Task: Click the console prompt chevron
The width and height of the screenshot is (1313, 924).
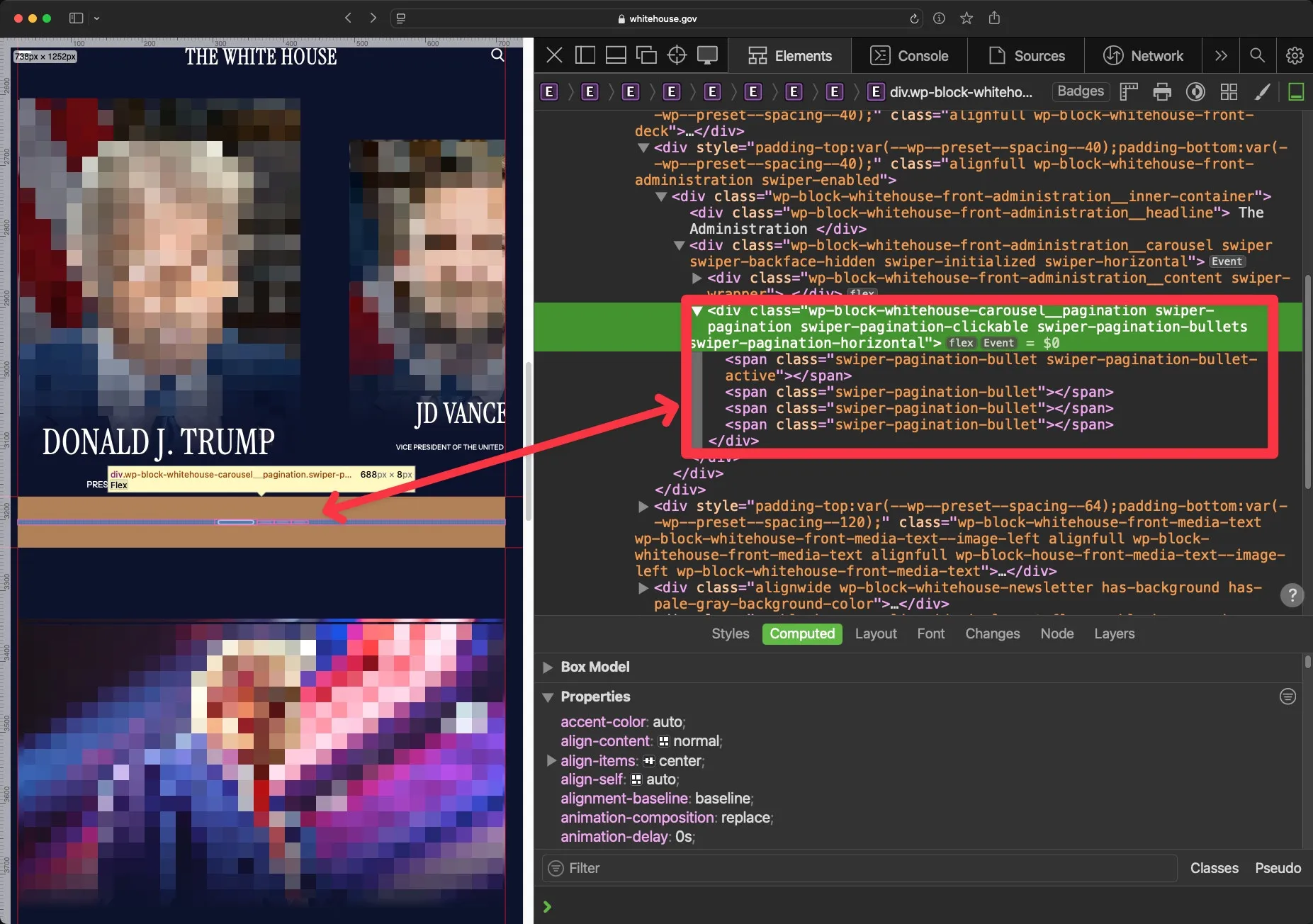Action: 546,906
